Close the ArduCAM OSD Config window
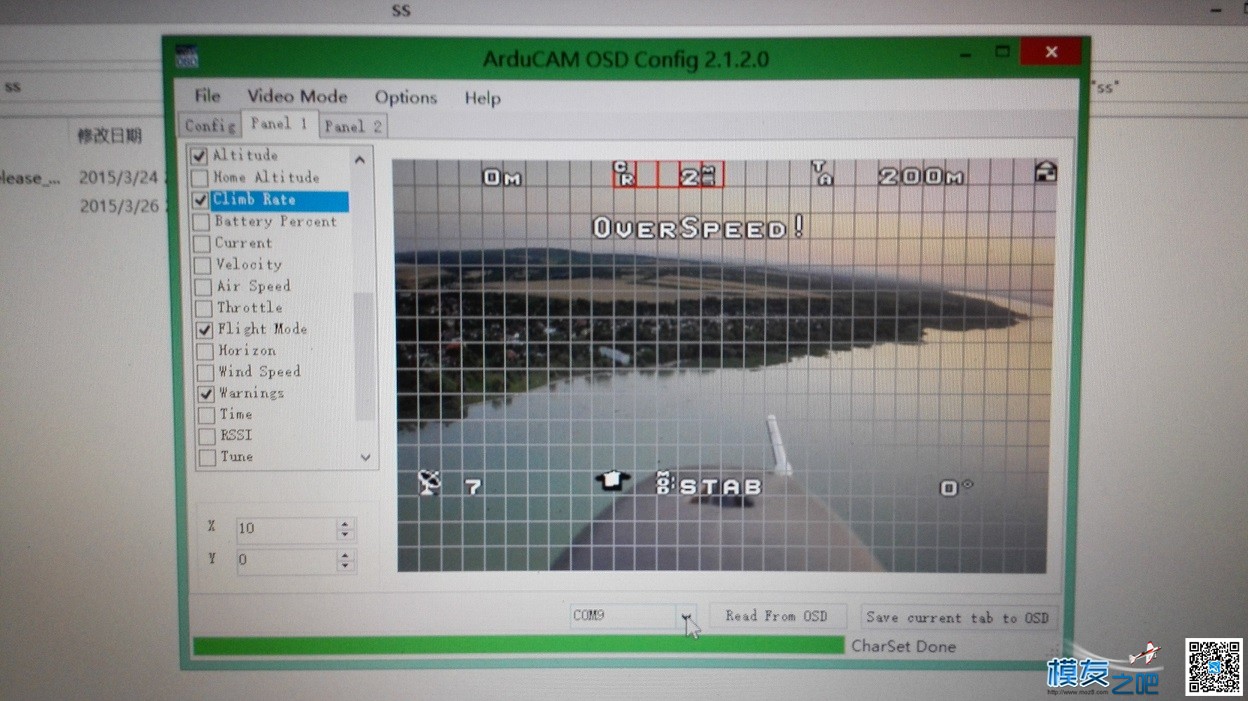 (1051, 52)
